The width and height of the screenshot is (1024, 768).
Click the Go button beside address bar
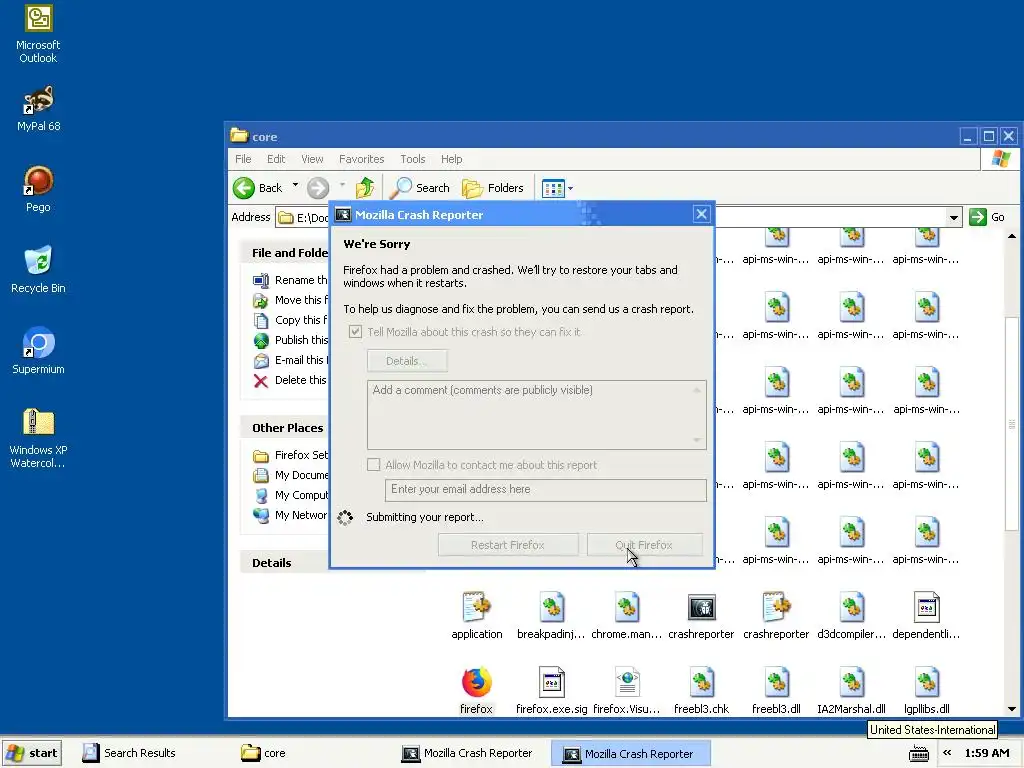pyautogui.click(x=987, y=217)
